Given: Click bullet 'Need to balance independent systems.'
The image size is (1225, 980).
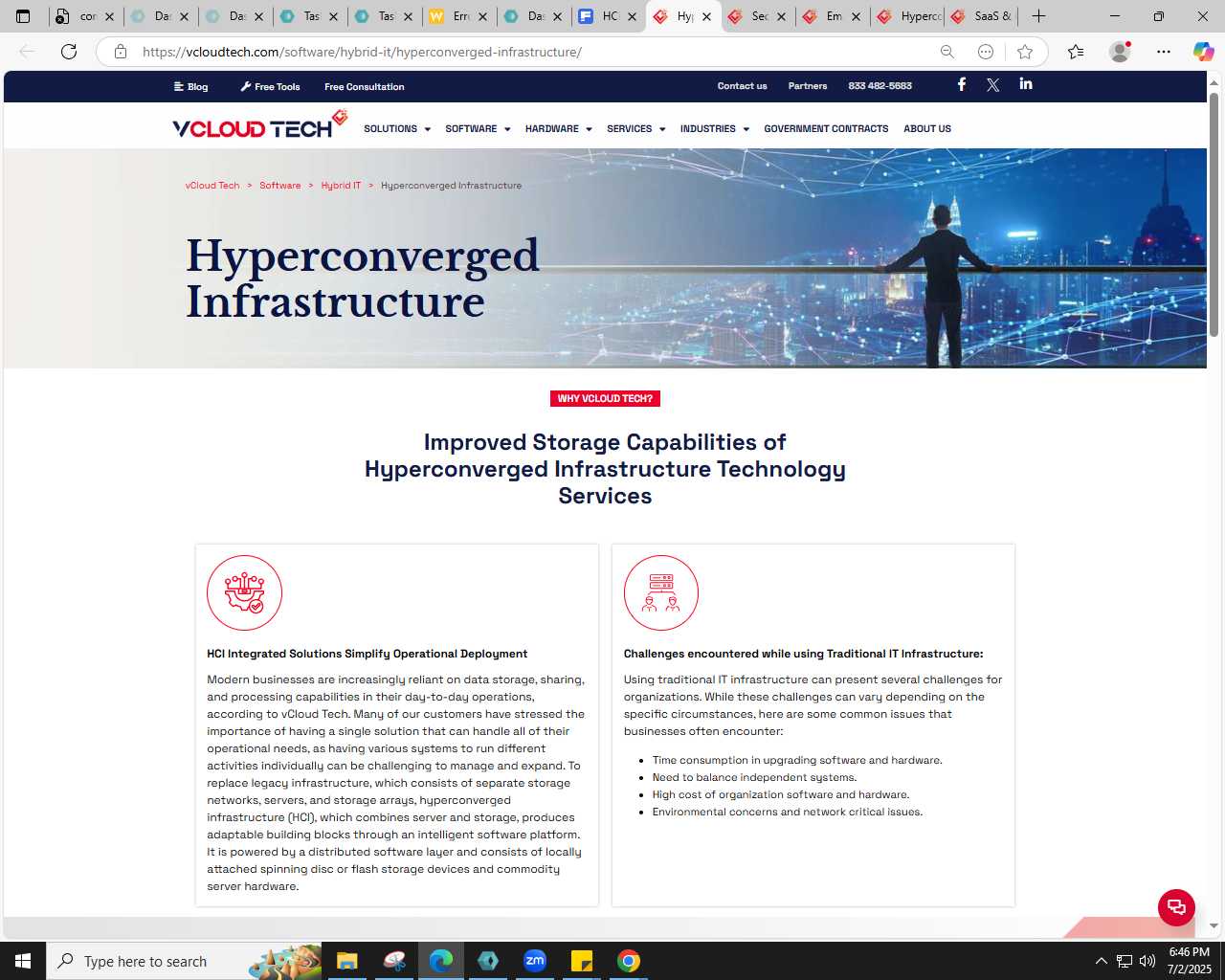Looking at the screenshot, I should pos(754,777).
